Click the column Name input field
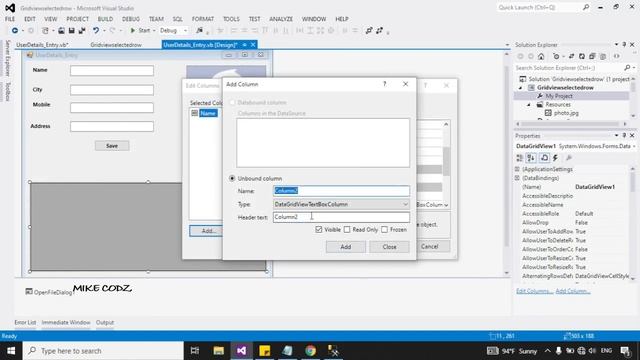The height and width of the screenshot is (360, 640). (x=341, y=191)
